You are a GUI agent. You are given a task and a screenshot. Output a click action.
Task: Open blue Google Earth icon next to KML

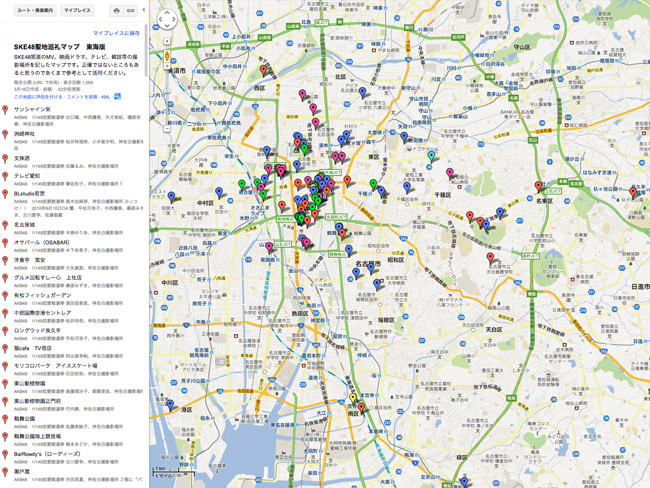coord(117,96)
